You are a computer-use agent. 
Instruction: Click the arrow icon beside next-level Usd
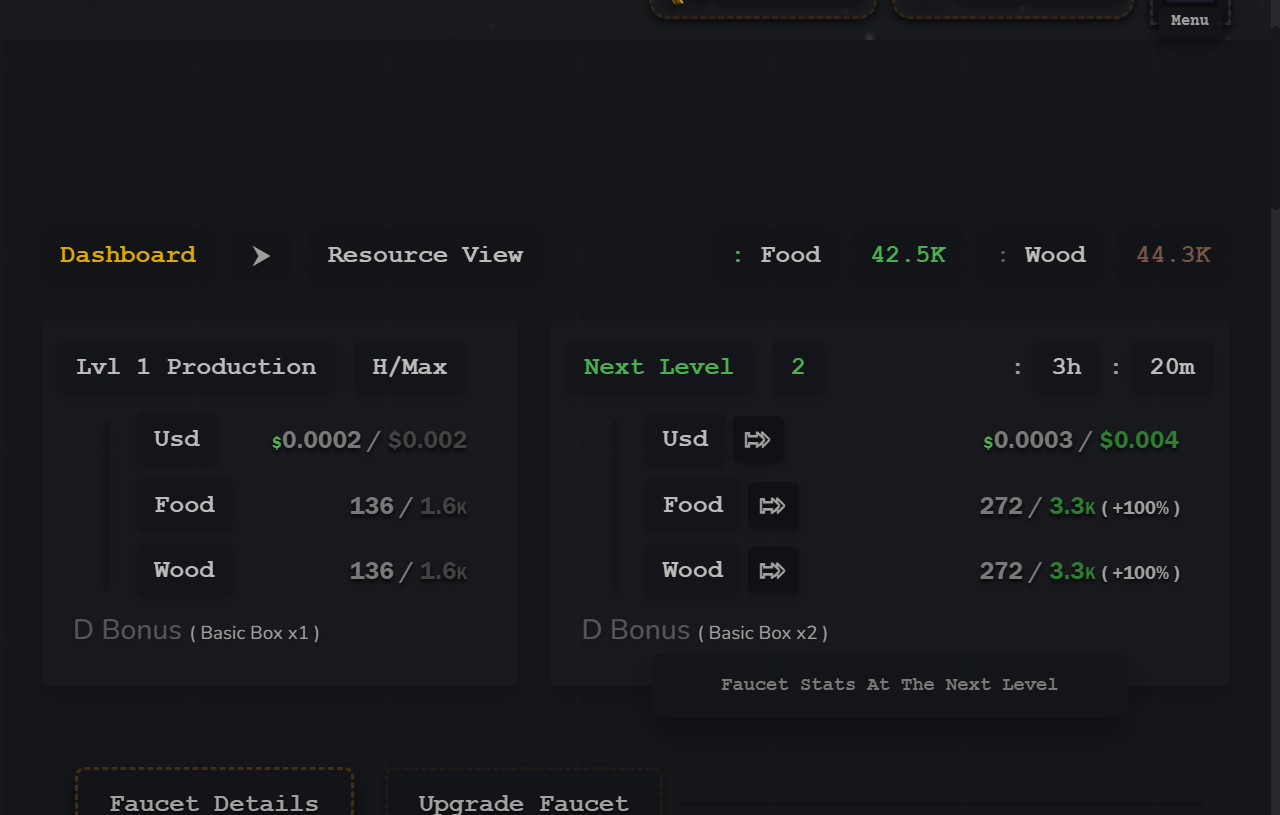[758, 440]
